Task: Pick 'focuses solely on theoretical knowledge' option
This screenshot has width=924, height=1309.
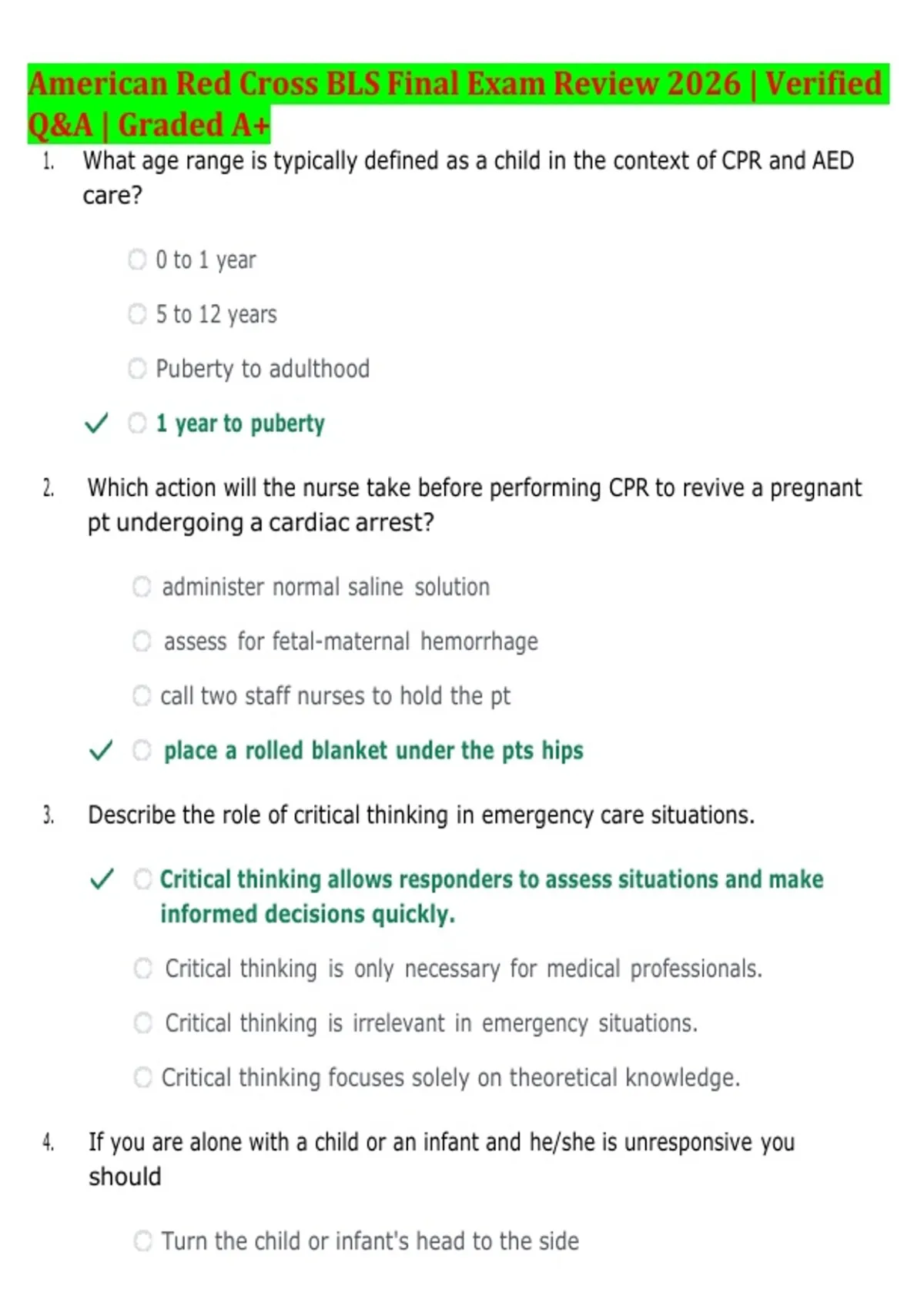Action: (143, 1078)
